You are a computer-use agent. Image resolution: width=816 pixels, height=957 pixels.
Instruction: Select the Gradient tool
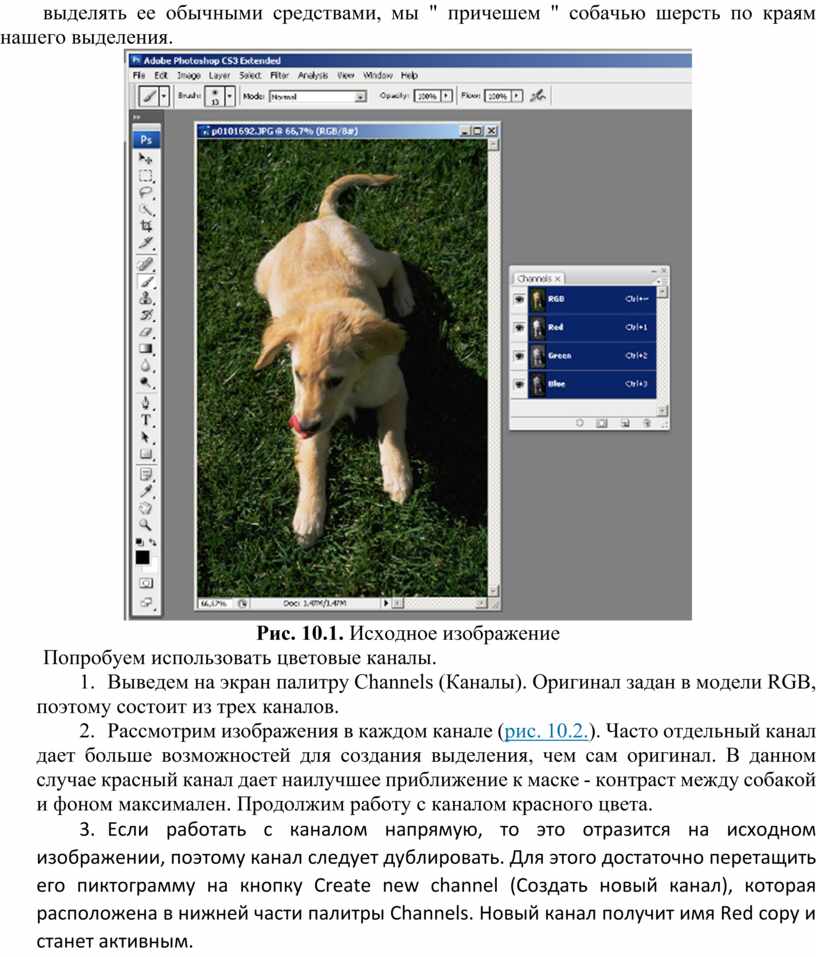[x=145, y=348]
